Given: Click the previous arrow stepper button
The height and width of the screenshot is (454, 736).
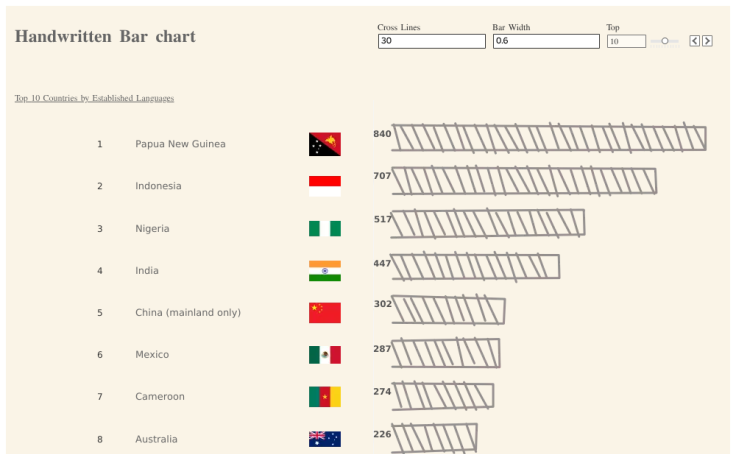Looking at the screenshot, I should pos(695,41).
